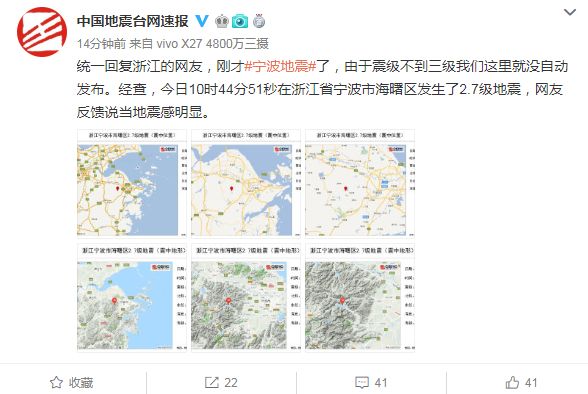Open third top-row close-up road map thumbnail
The width and height of the screenshot is (588, 394).
coord(360,183)
